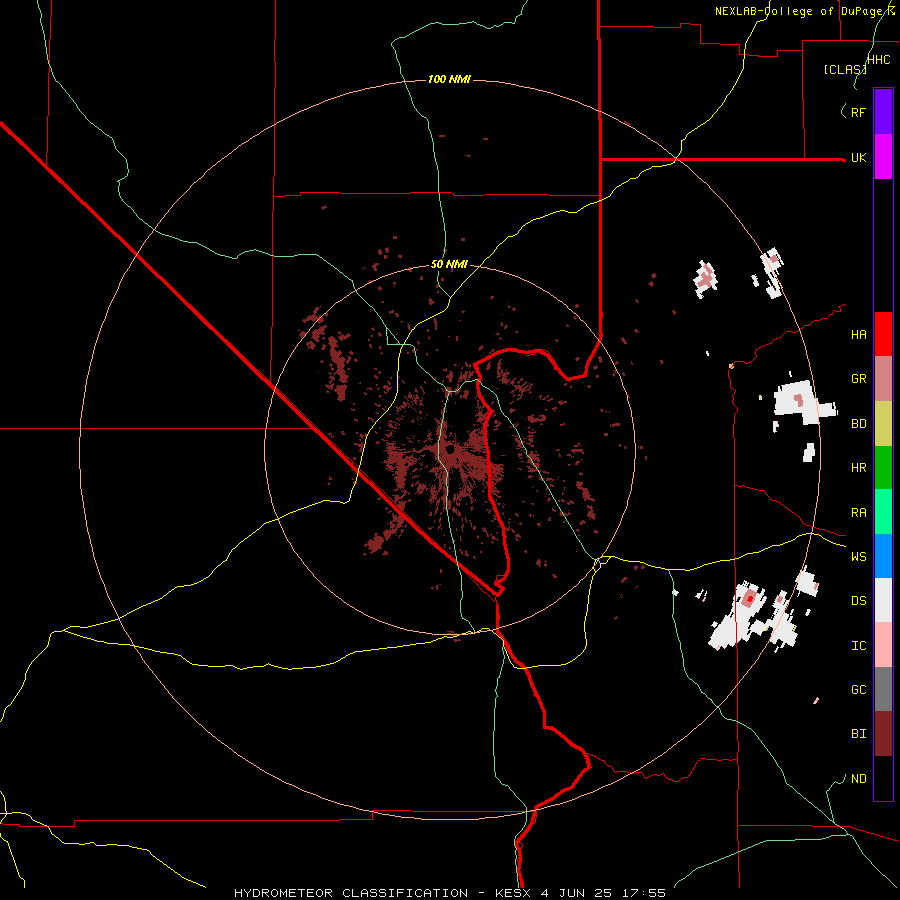Click the BD legend label
The image size is (900, 900).
click(x=858, y=424)
